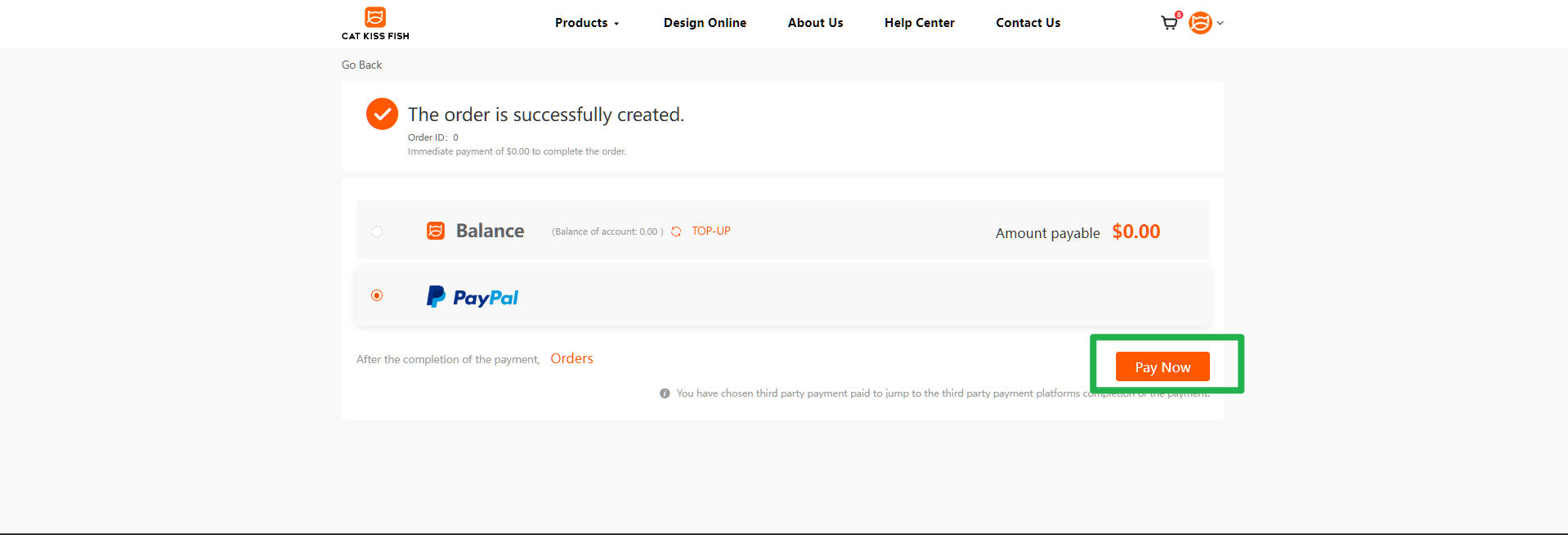This screenshot has height=535, width=1568.
Task: Open the Orders link
Action: point(571,358)
